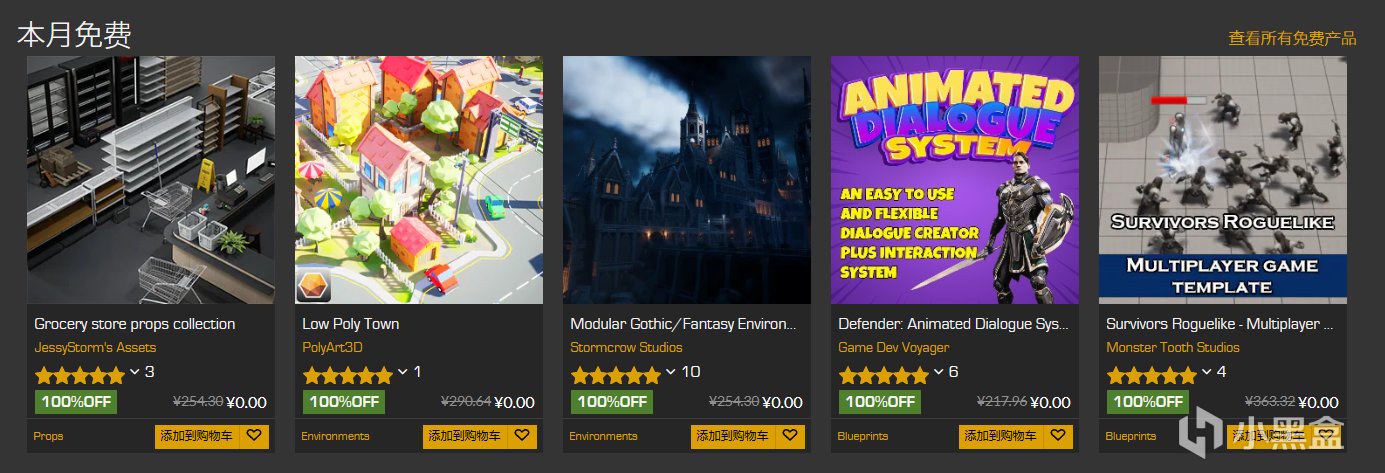The width and height of the screenshot is (1385, 473).
Task: Expand rating chevron for Grocery store props
Action: coord(135,372)
